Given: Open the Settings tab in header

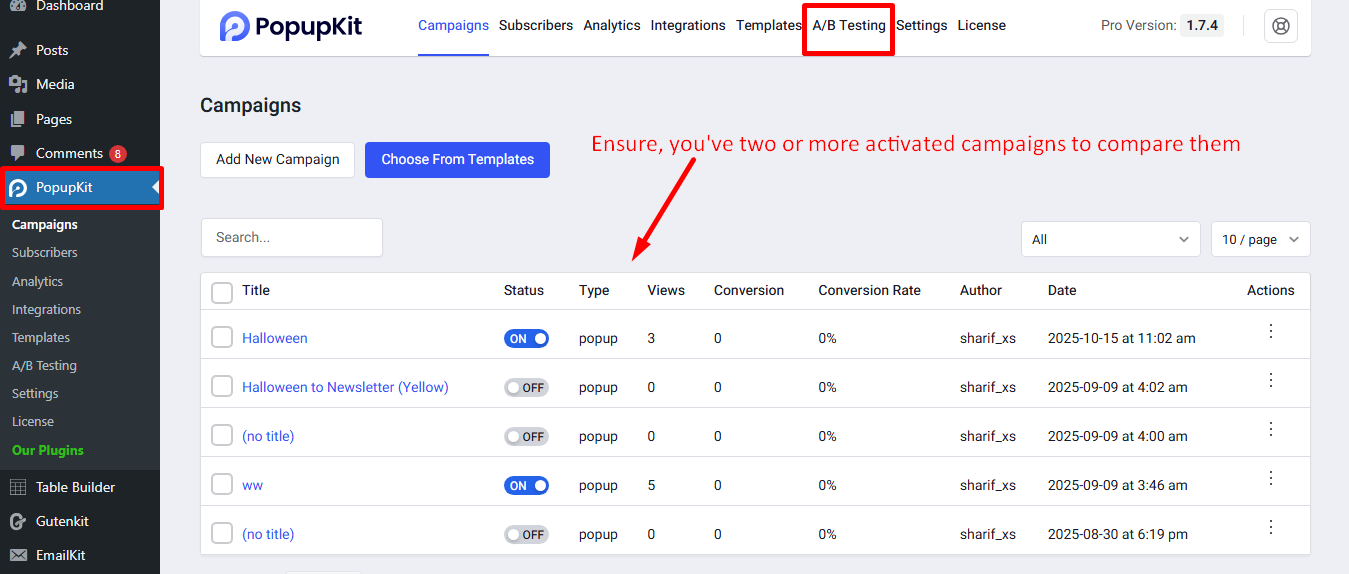Looking at the screenshot, I should pos(922,25).
